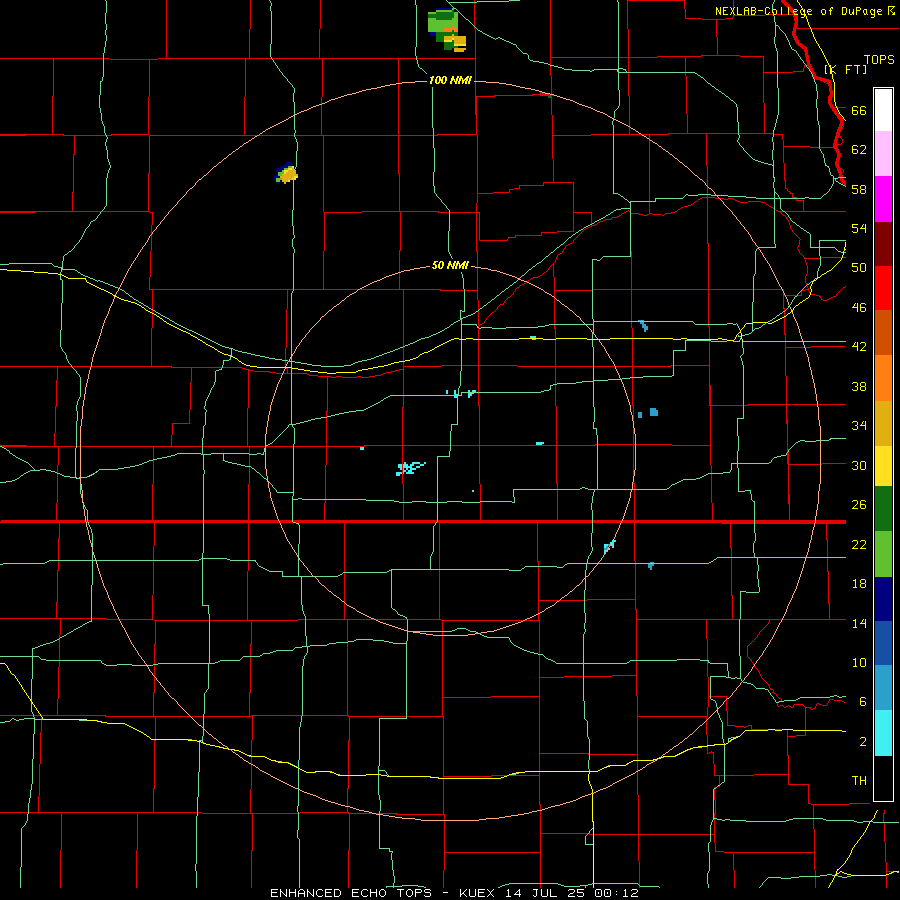Pick the burnt orange legend swatch
Image resolution: width=900 pixels, height=900 pixels.
coord(883,332)
